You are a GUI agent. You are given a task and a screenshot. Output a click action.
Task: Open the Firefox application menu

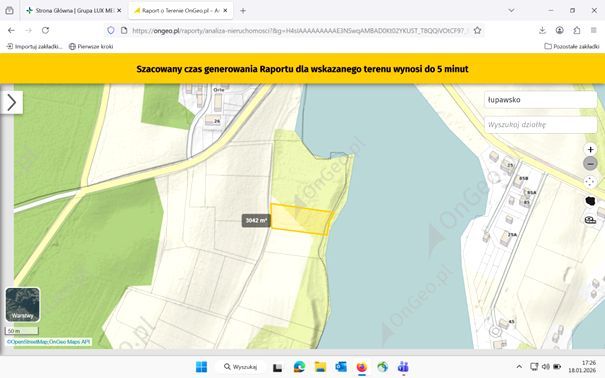(x=593, y=30)
